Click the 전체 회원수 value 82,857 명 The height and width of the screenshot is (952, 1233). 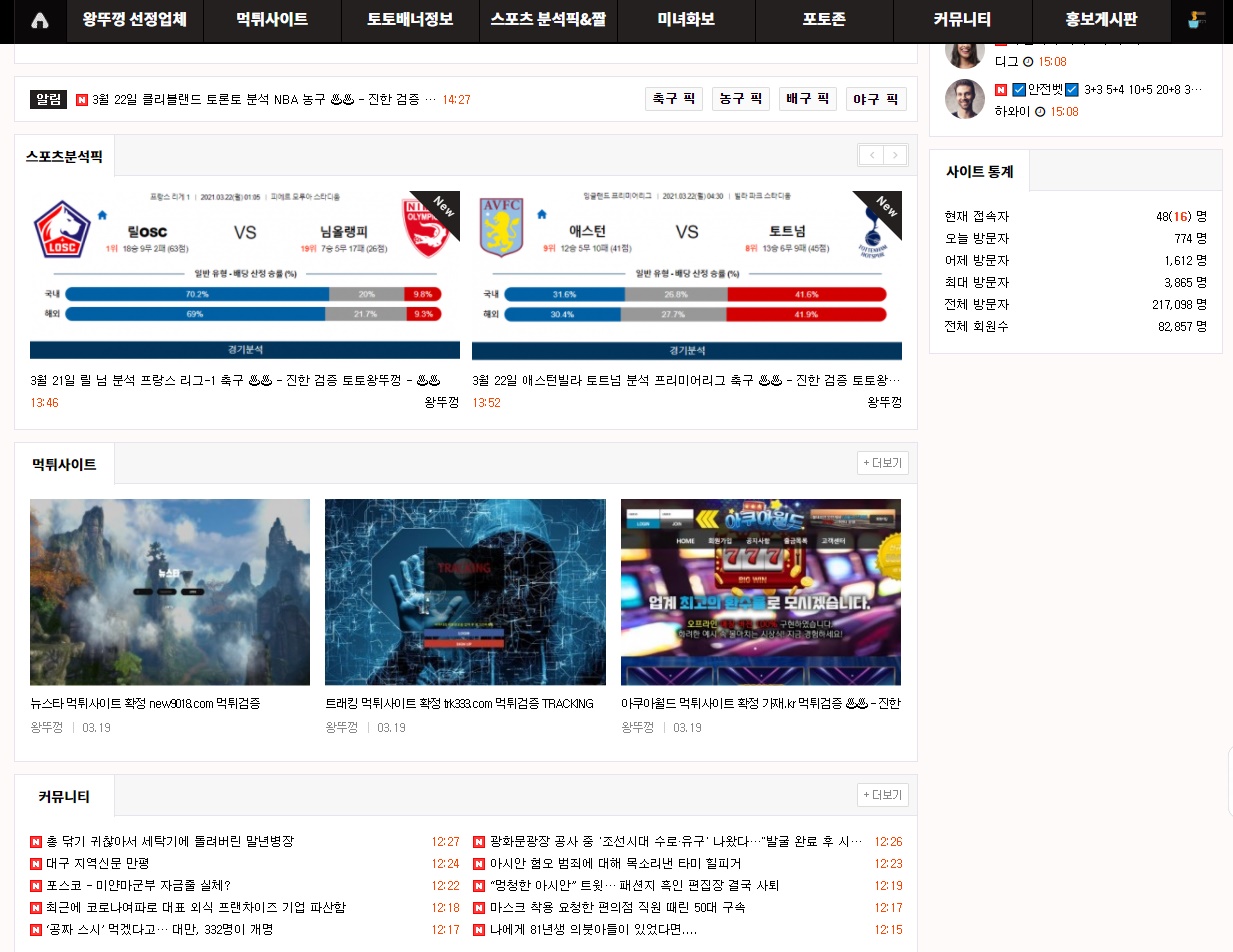pos(1183,326)
